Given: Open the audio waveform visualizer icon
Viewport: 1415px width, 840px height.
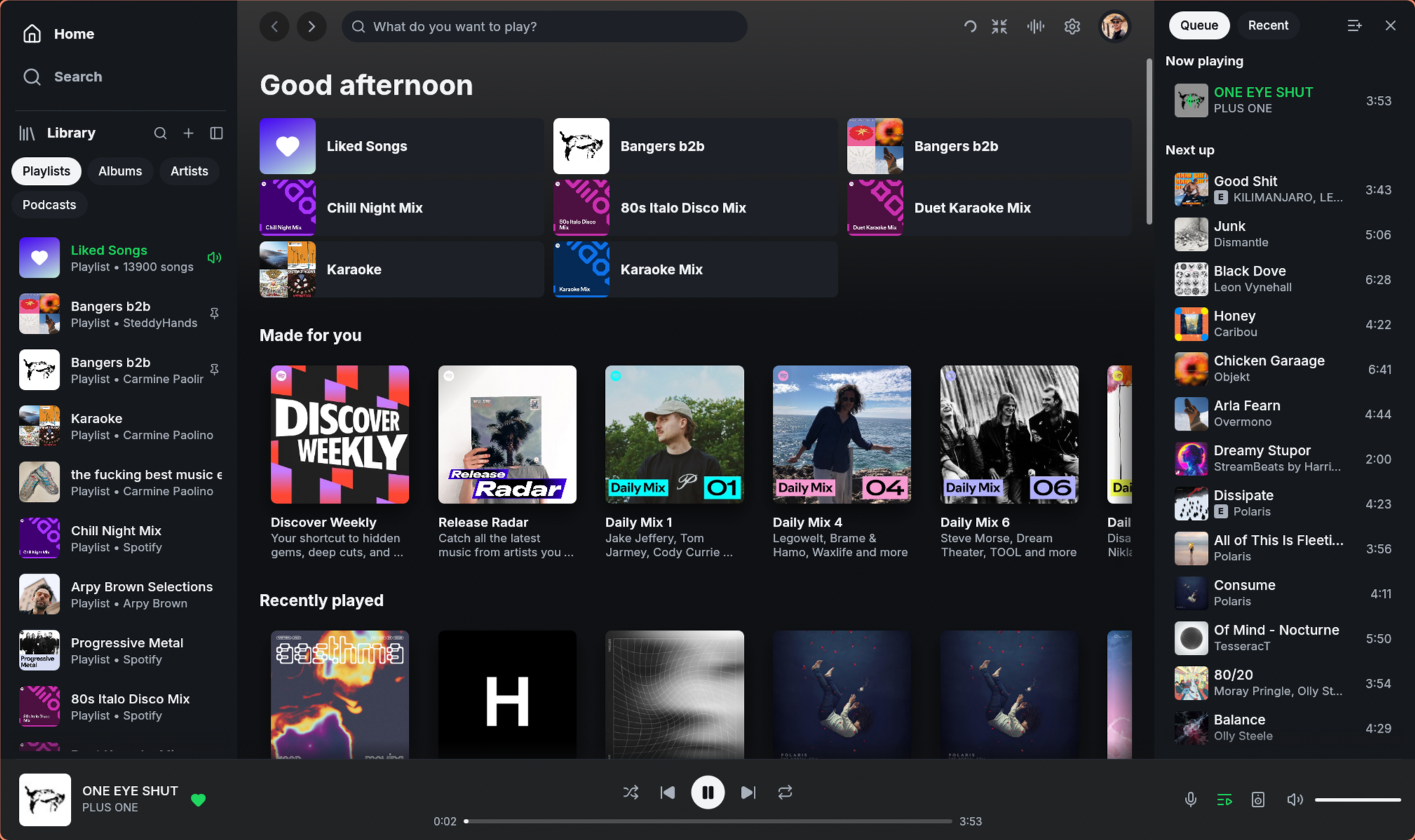Looking at the screenshot, I should [1036, 27].
